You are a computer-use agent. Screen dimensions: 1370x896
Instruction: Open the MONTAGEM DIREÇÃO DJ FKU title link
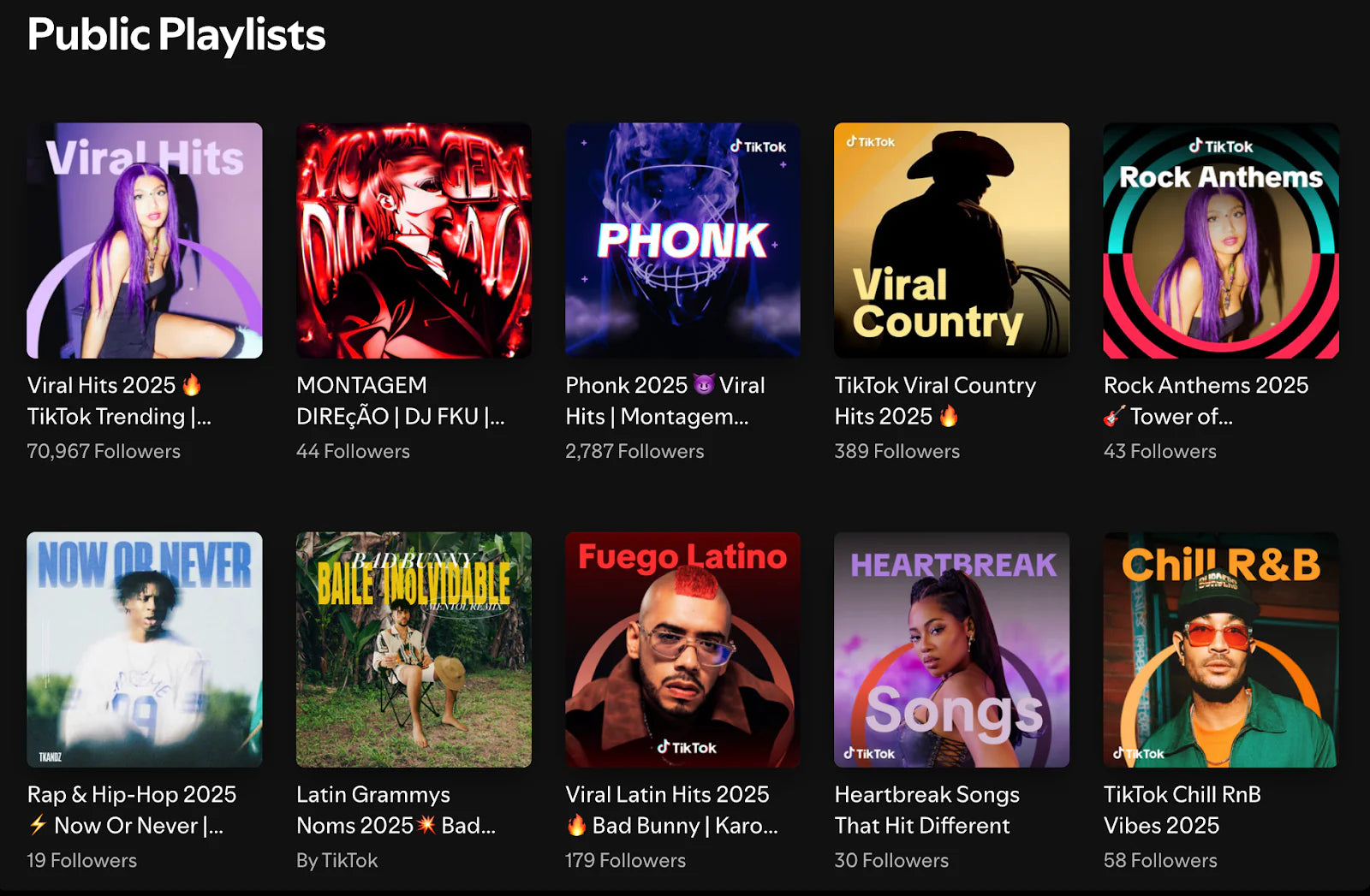coord(400,401)
